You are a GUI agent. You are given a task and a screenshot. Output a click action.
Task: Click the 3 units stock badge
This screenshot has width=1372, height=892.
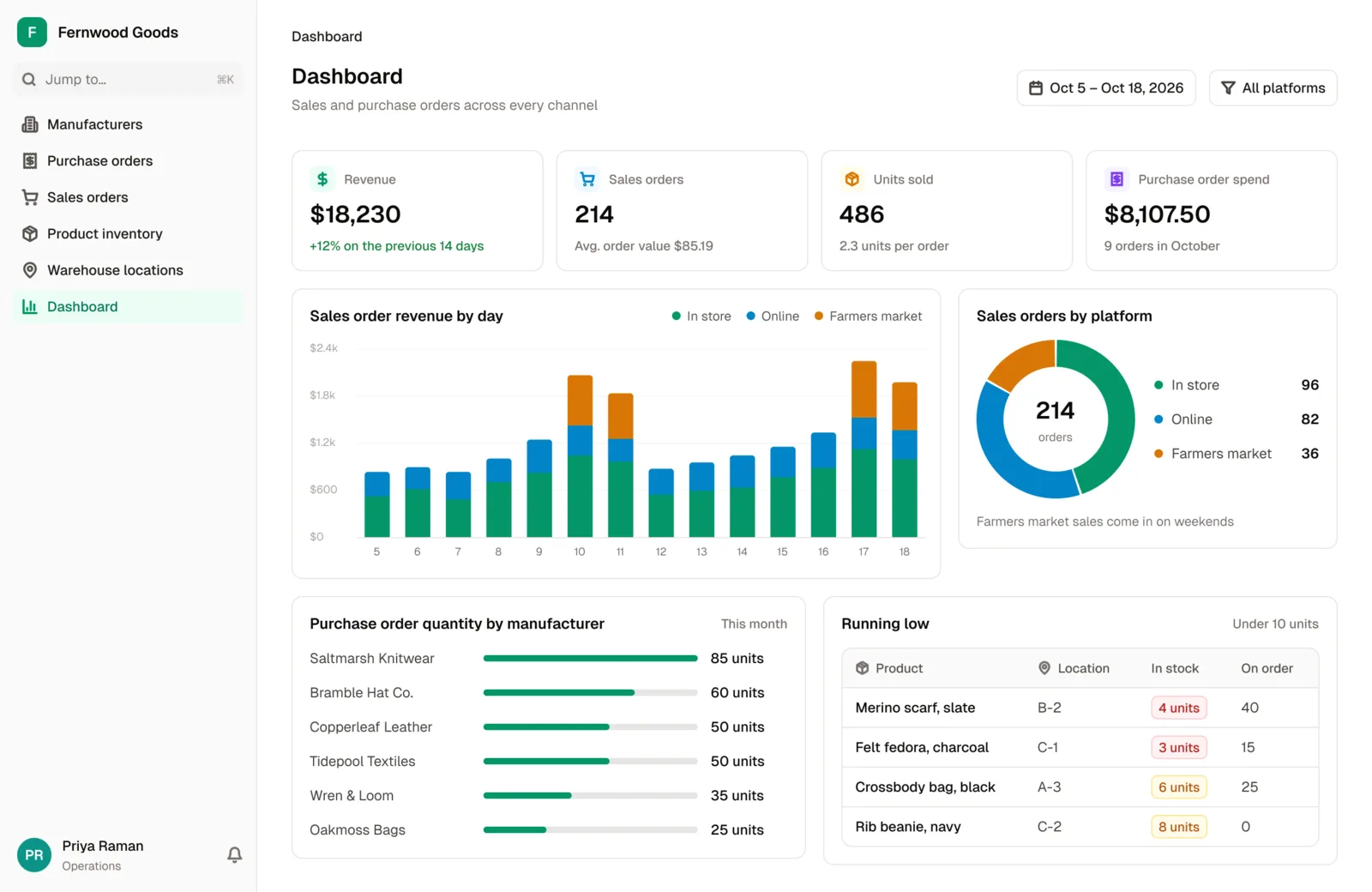point(1179,748)
